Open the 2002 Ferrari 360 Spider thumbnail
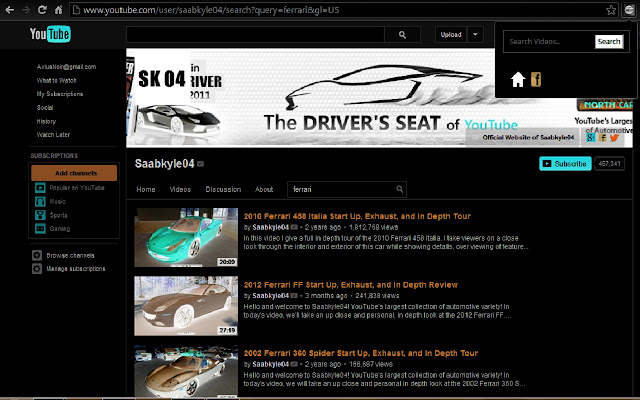Image resolution: width=640 pixels, height=400 pixels. 186,371
